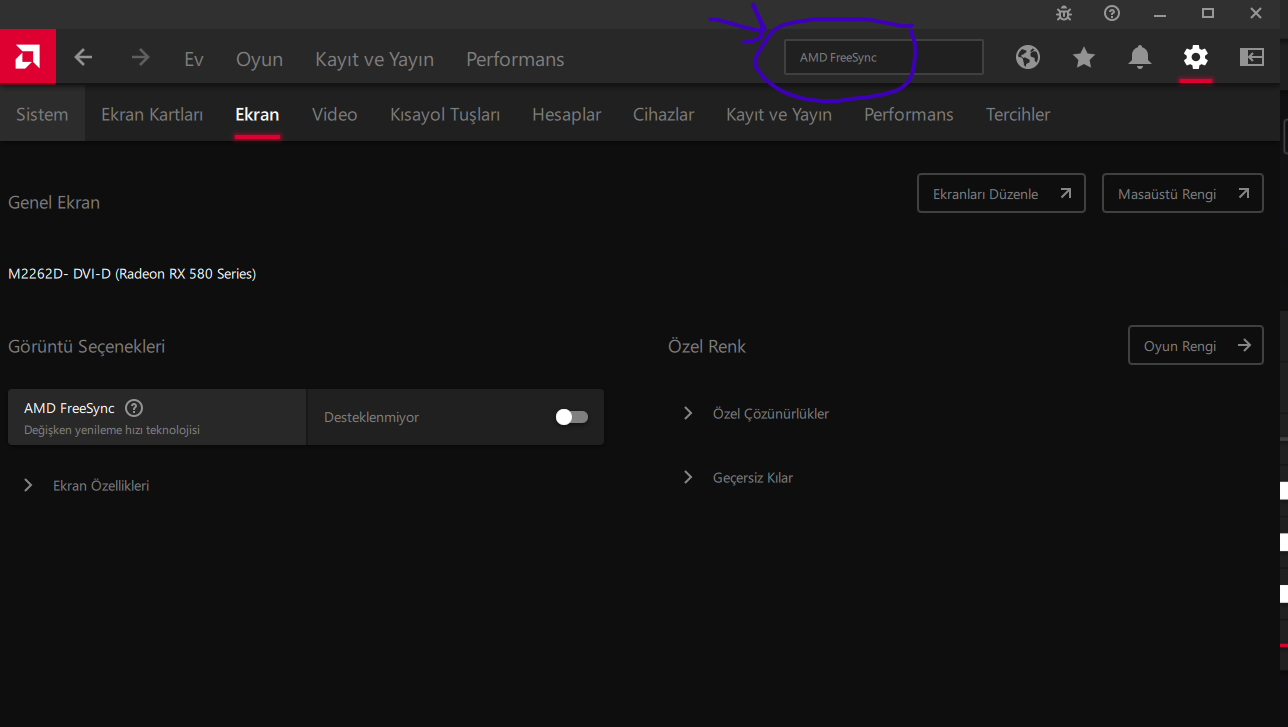Click the search field
Viewport: 1288px width, 727px height.
coord(884,57)
